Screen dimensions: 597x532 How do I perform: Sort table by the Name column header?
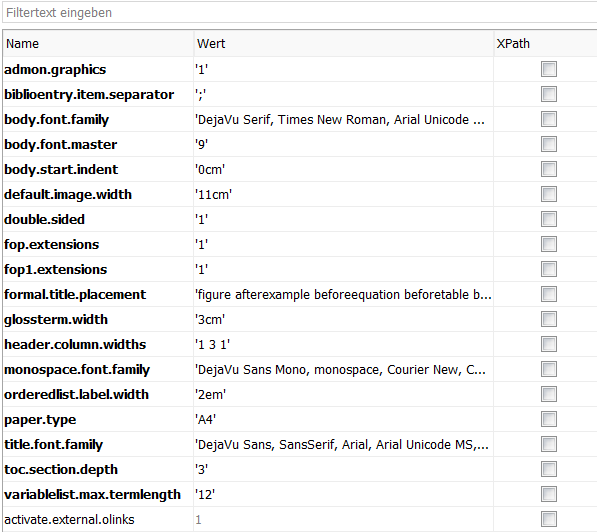(98, 43)
